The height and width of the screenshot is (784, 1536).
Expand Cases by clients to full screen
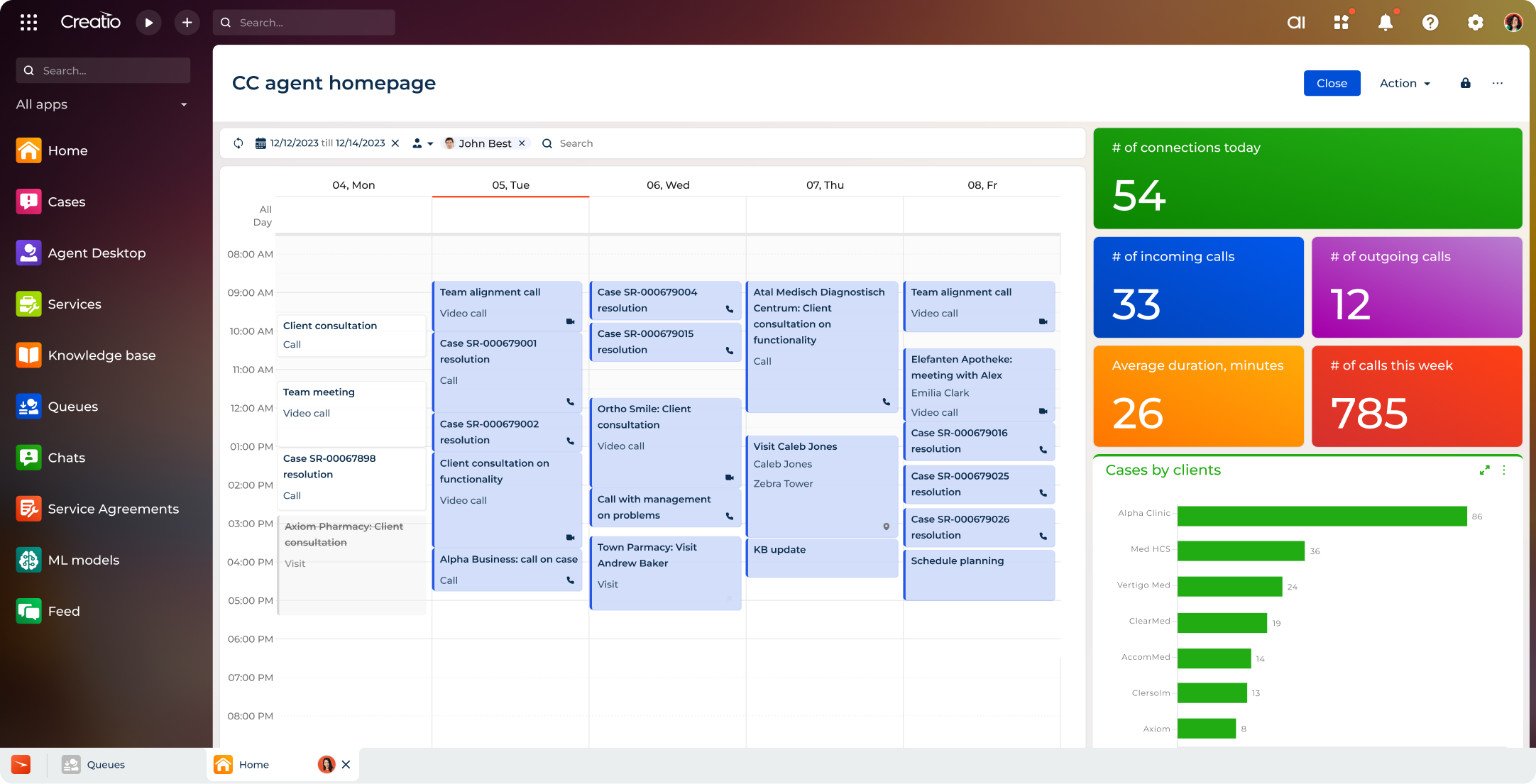[1485, 470]
